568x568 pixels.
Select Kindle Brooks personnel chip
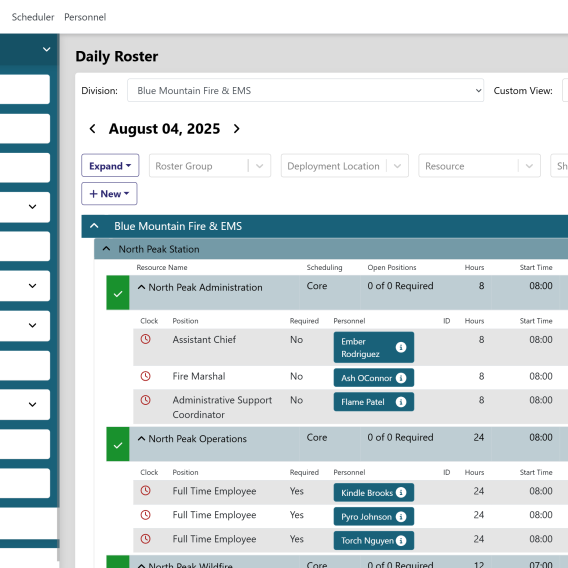click(x=373, y=493)
